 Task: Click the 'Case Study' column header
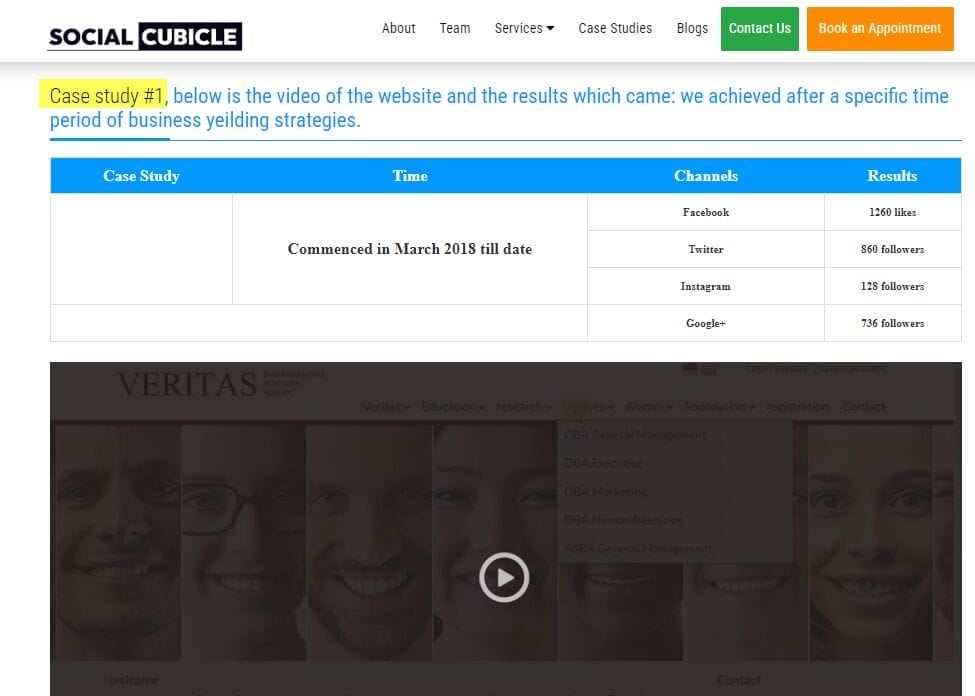tap(141, 176)
